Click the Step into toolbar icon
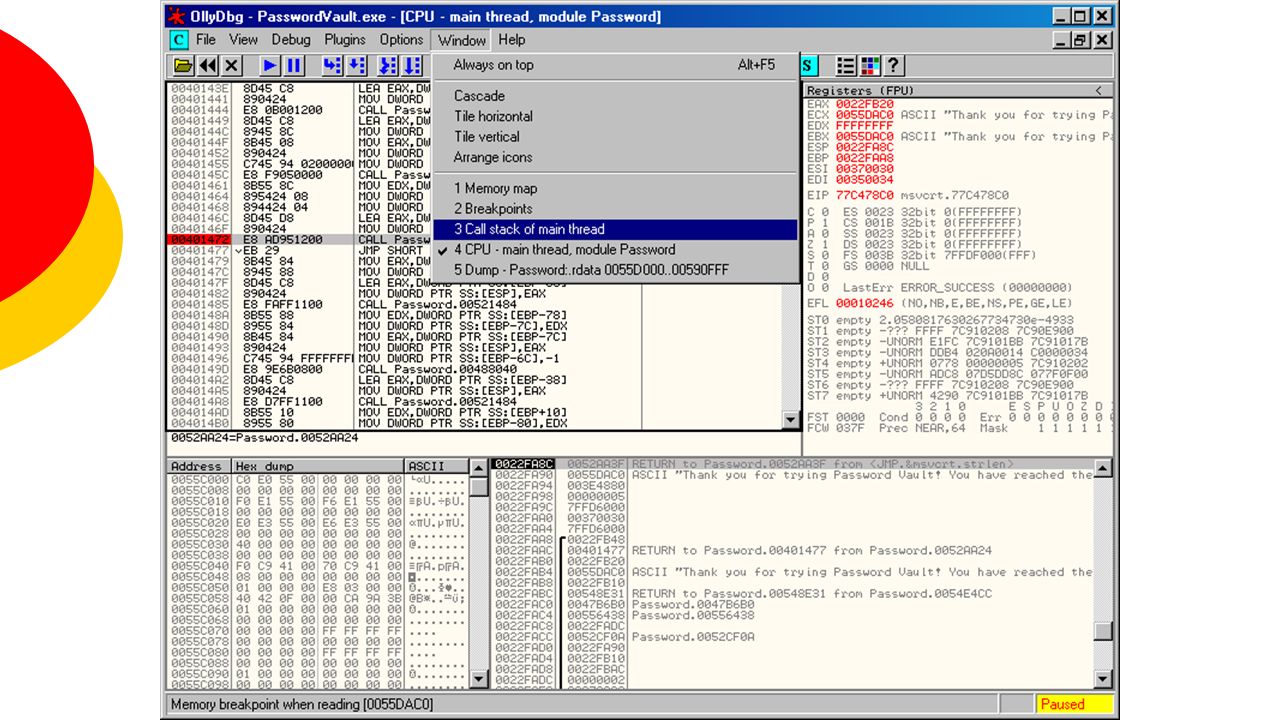Screen dimensions: 1280x720 (332, 65)
